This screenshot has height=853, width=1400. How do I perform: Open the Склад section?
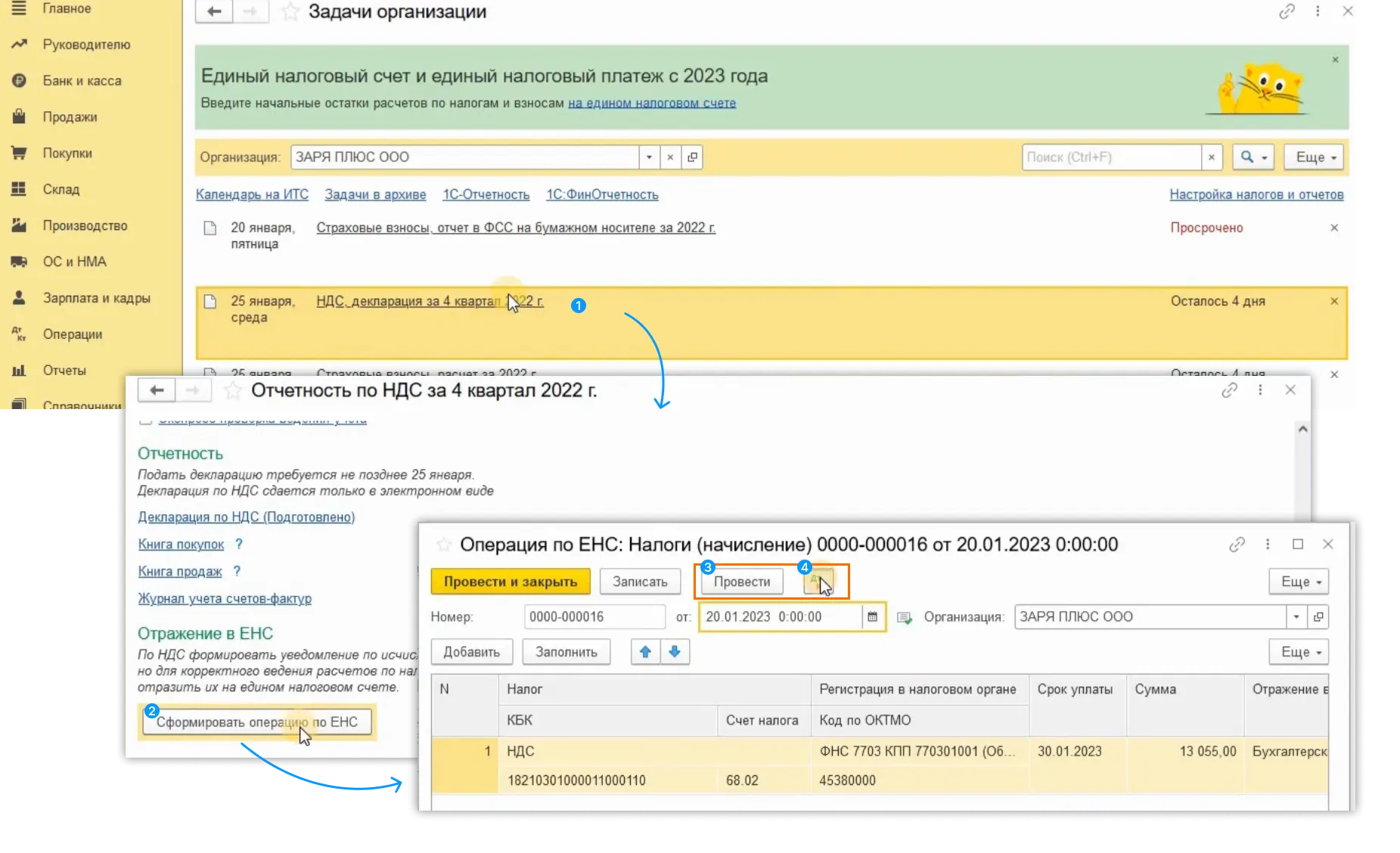coord(61,190)
